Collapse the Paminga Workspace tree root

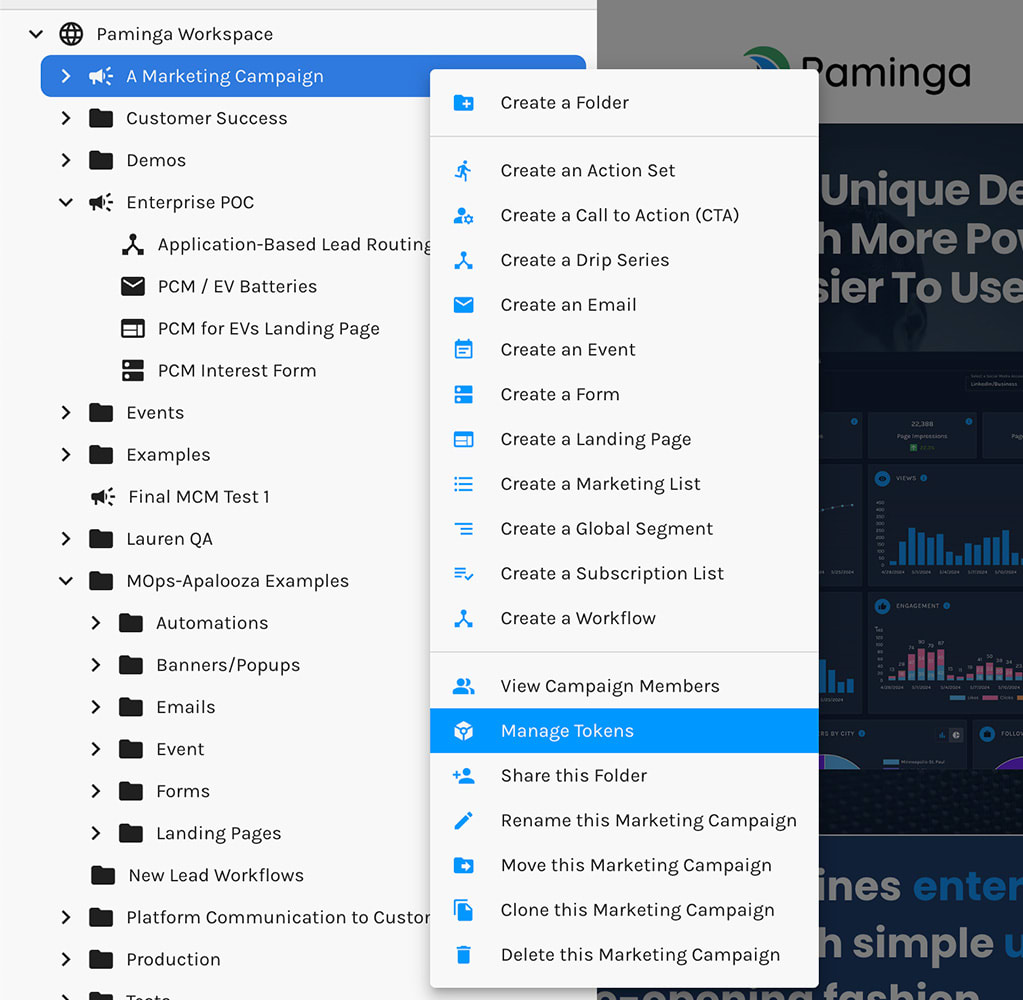click(x=36, y=34)
